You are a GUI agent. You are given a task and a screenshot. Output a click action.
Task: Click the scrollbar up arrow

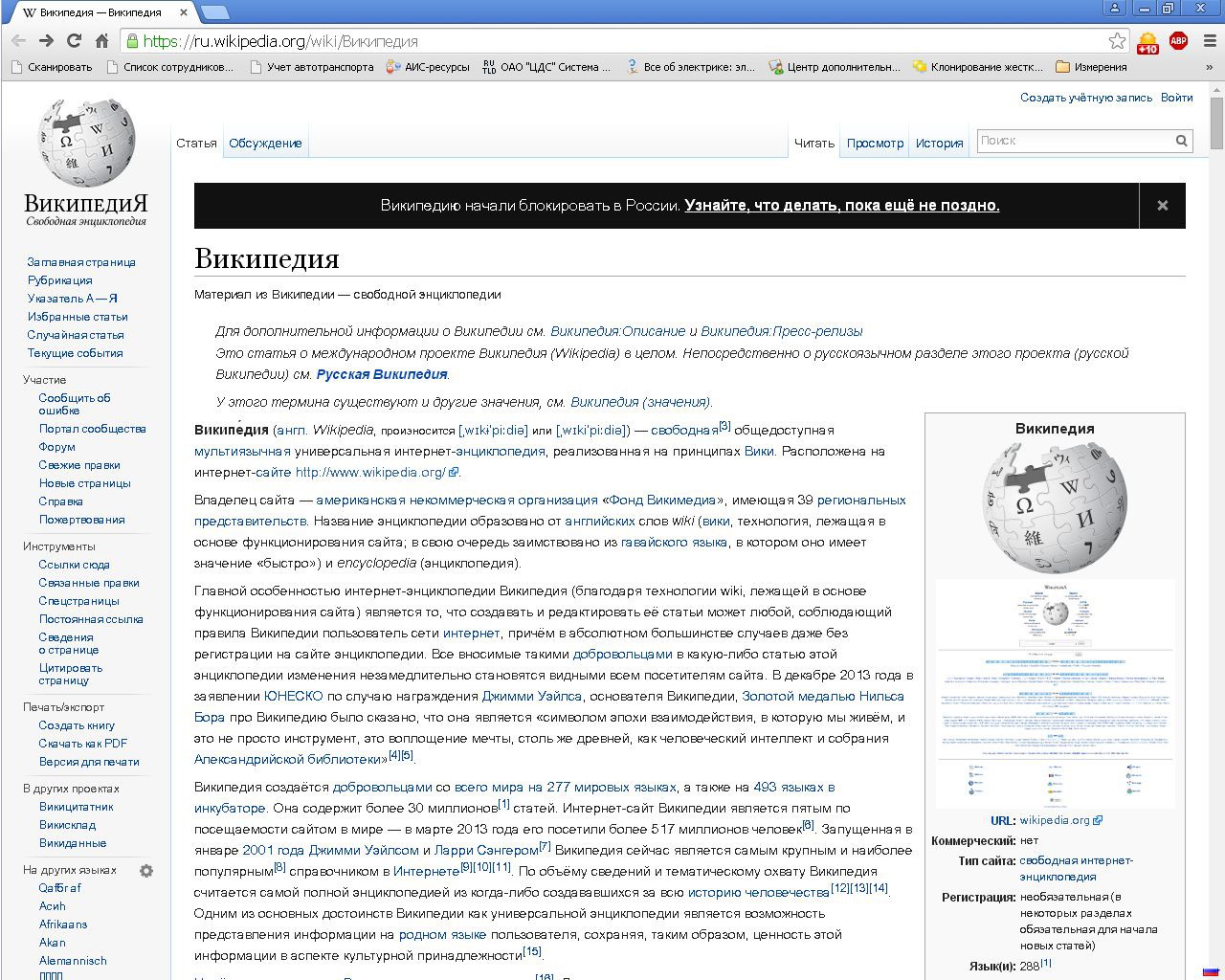[1216, 89]
